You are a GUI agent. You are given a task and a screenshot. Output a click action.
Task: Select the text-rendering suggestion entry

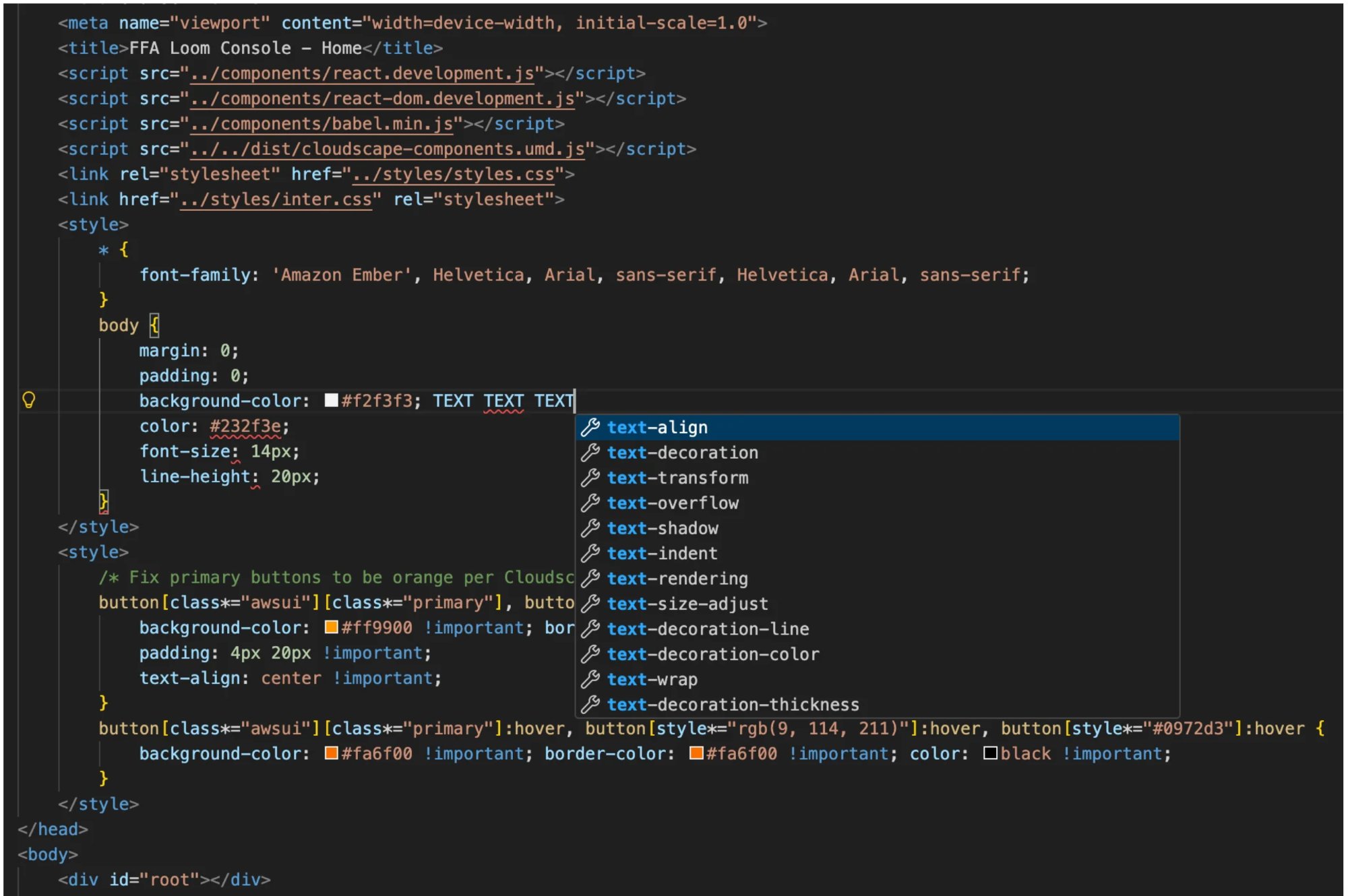(x=677, y=578)
